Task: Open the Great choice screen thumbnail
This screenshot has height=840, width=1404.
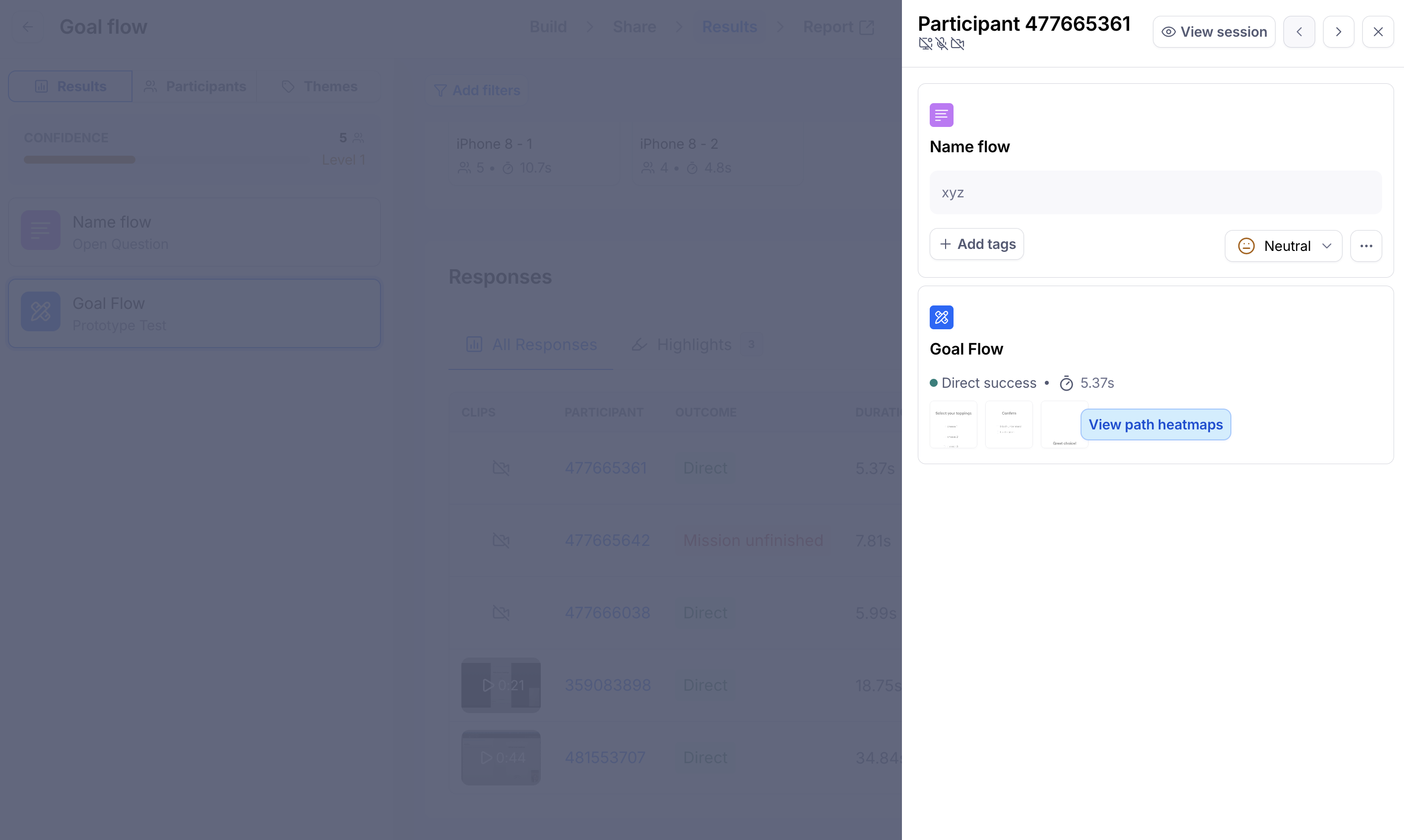Action: click(x=1060, y=424)
